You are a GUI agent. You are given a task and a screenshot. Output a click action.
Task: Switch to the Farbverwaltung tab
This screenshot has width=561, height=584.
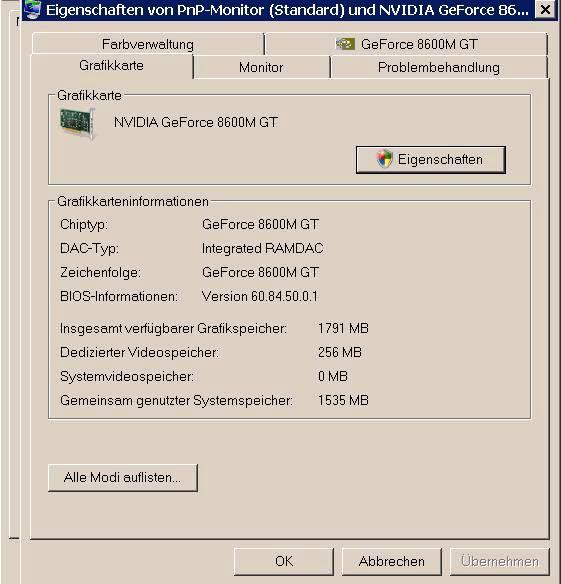click(x=148, y=44)
